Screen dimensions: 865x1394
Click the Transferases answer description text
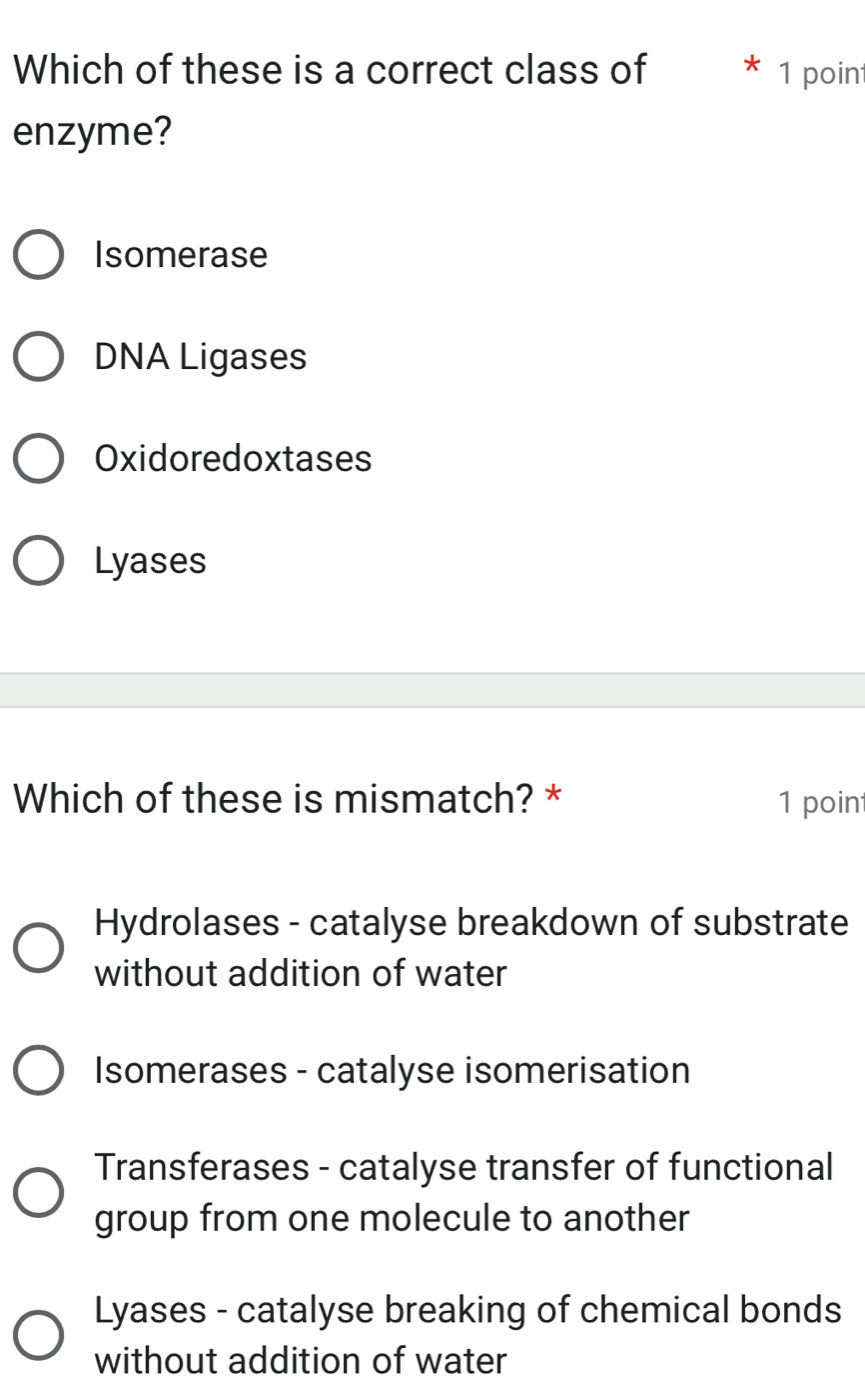(464, 1192)
